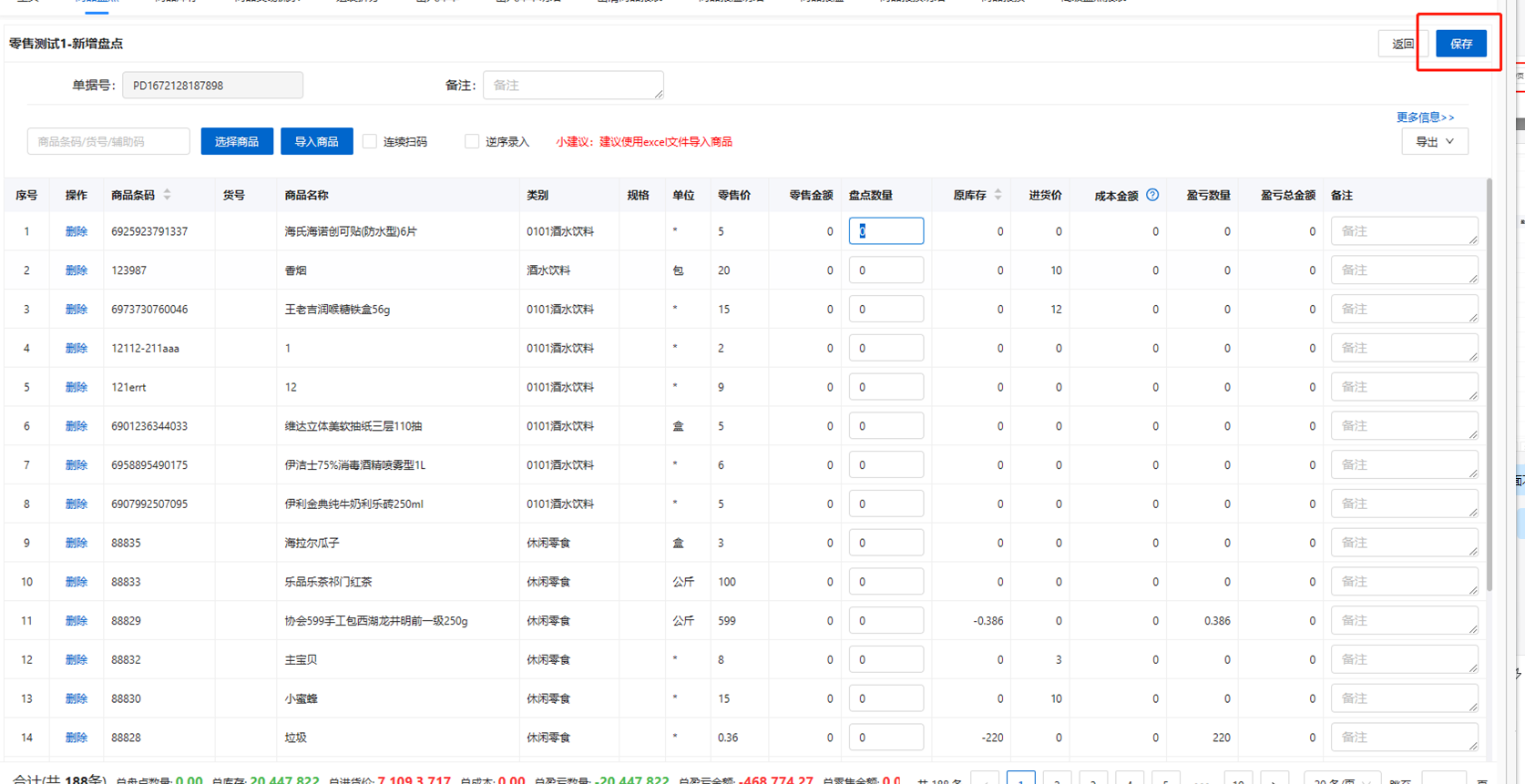Delete row 1 海氏海诺创可贴
1525x784 pixels.
[x=77, y=231]
